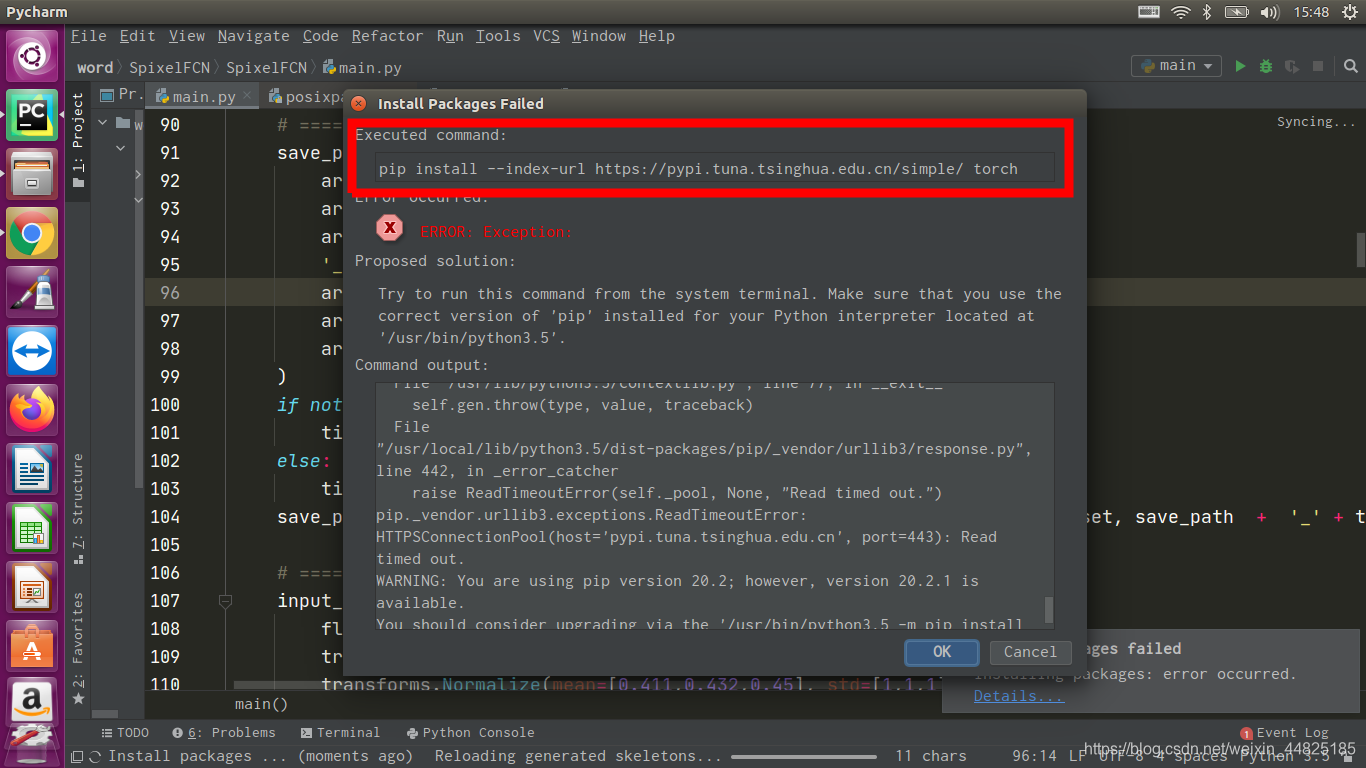Open the Refactor menu
This screenshot has width=1366, height=768.
click(387, 36)
